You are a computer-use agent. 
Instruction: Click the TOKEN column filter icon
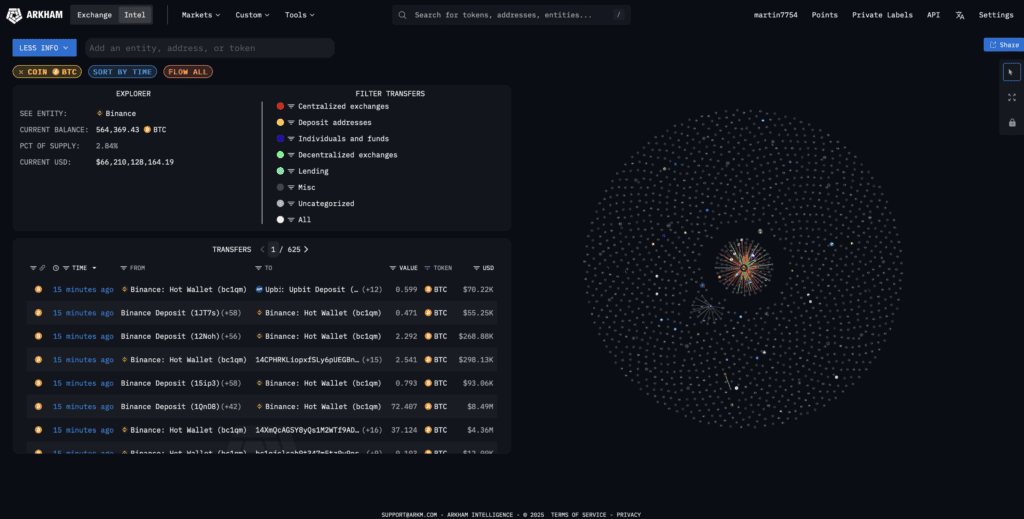pos(428,268)
